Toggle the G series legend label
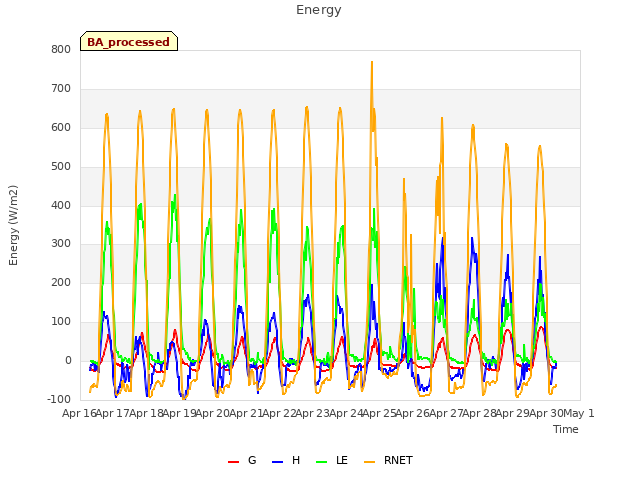 point(252,460)
